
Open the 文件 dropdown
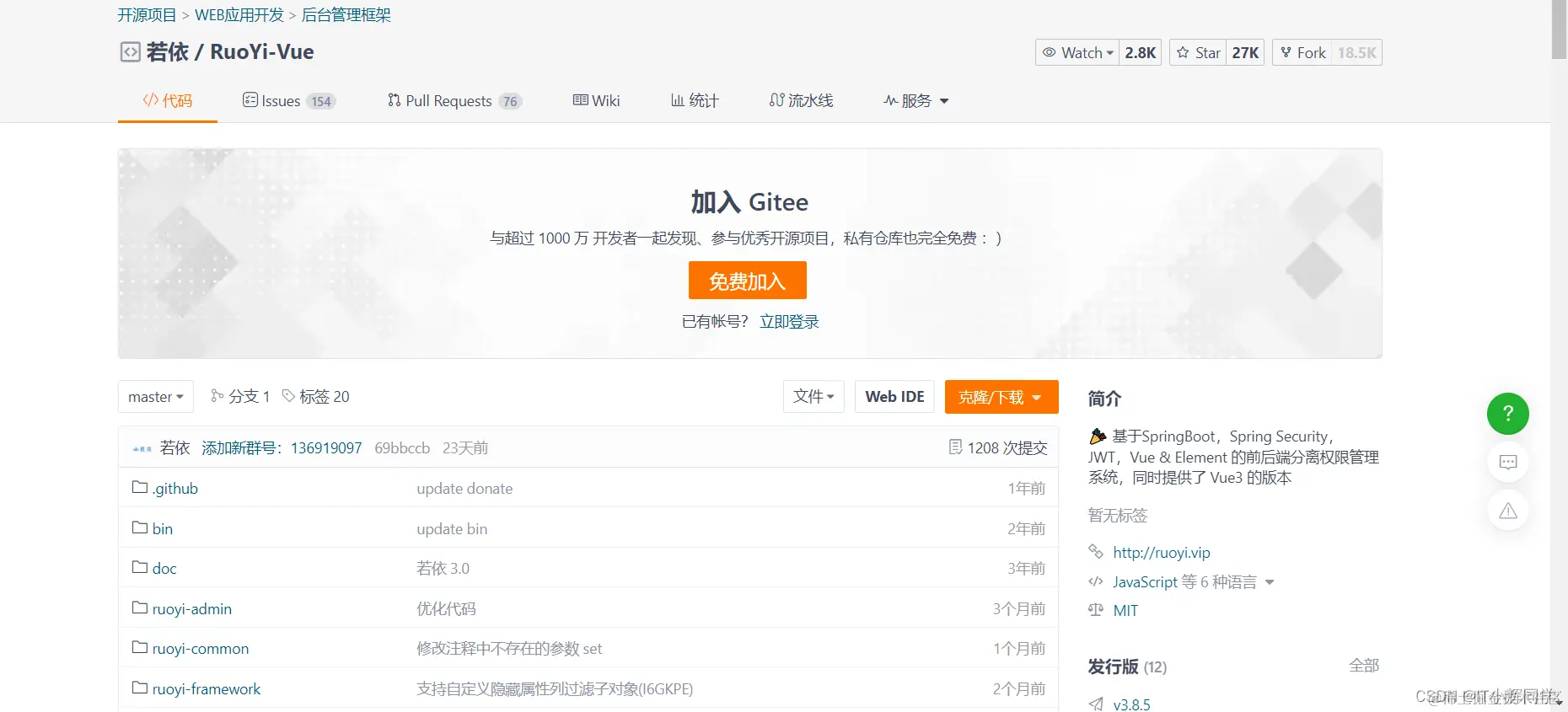click(814, 397)
